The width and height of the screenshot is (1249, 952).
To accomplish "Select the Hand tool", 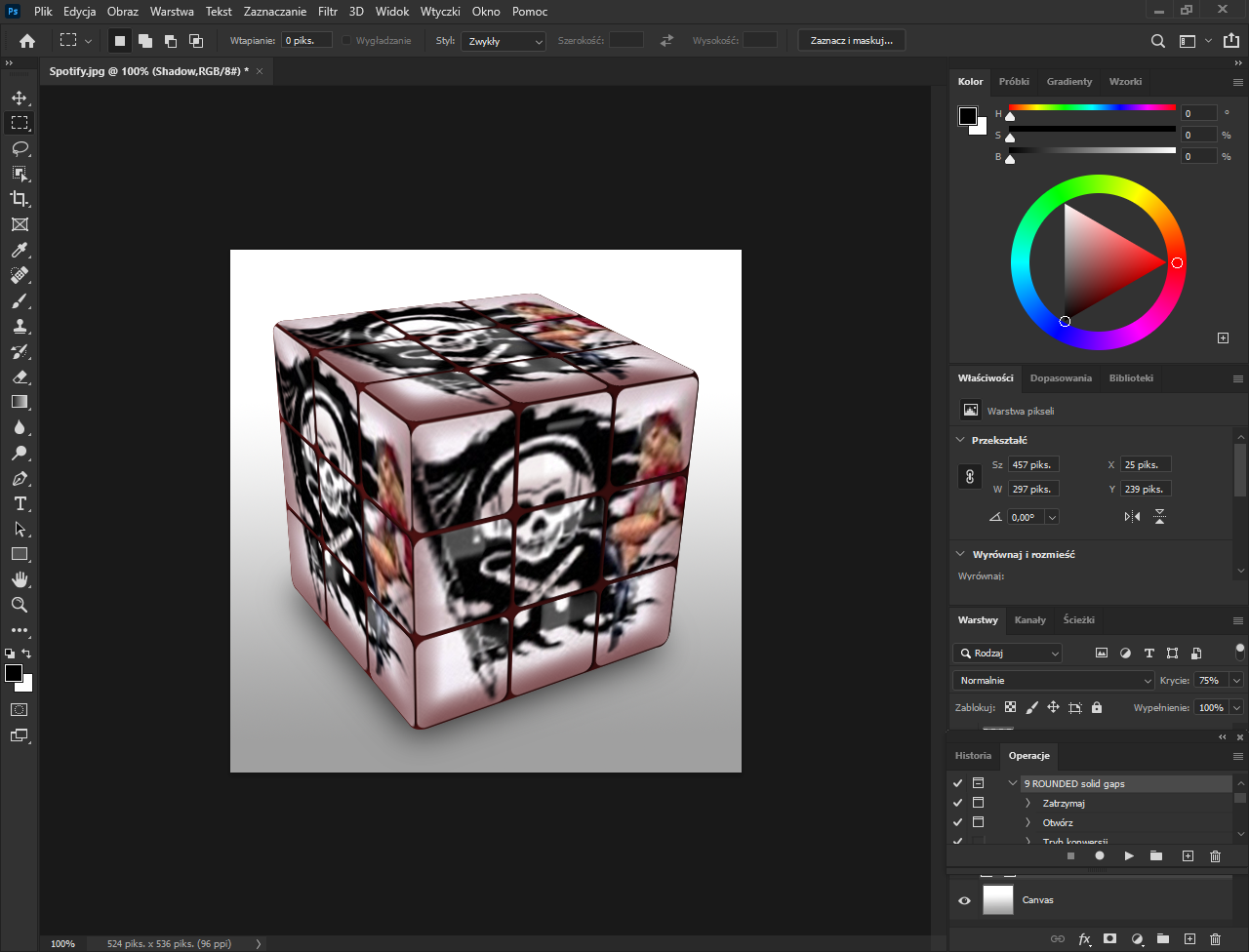I will pyautogui.click(x=20, y=579).
